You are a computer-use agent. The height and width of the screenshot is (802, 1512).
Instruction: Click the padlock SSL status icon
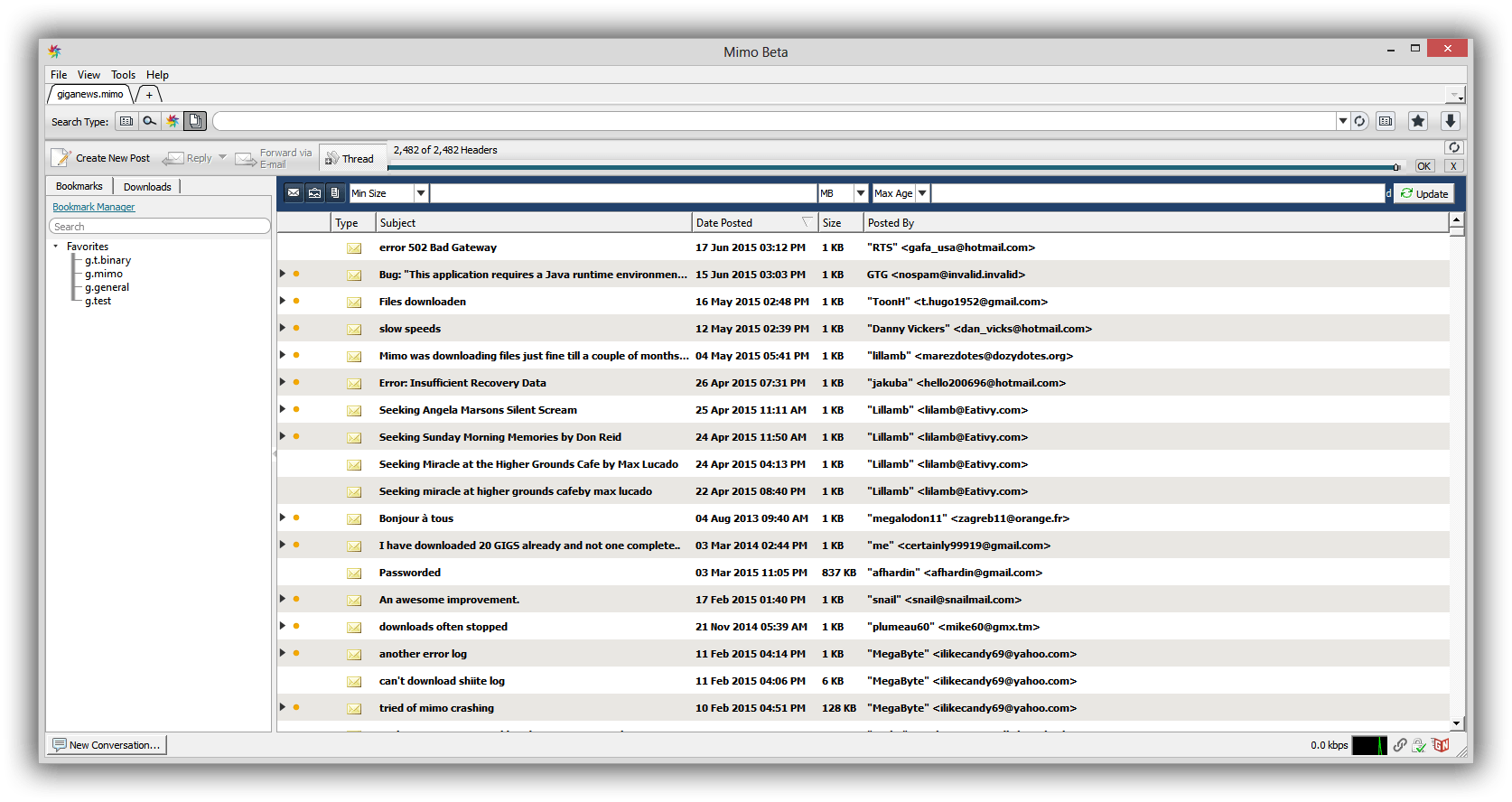[x=1419, y=745]
